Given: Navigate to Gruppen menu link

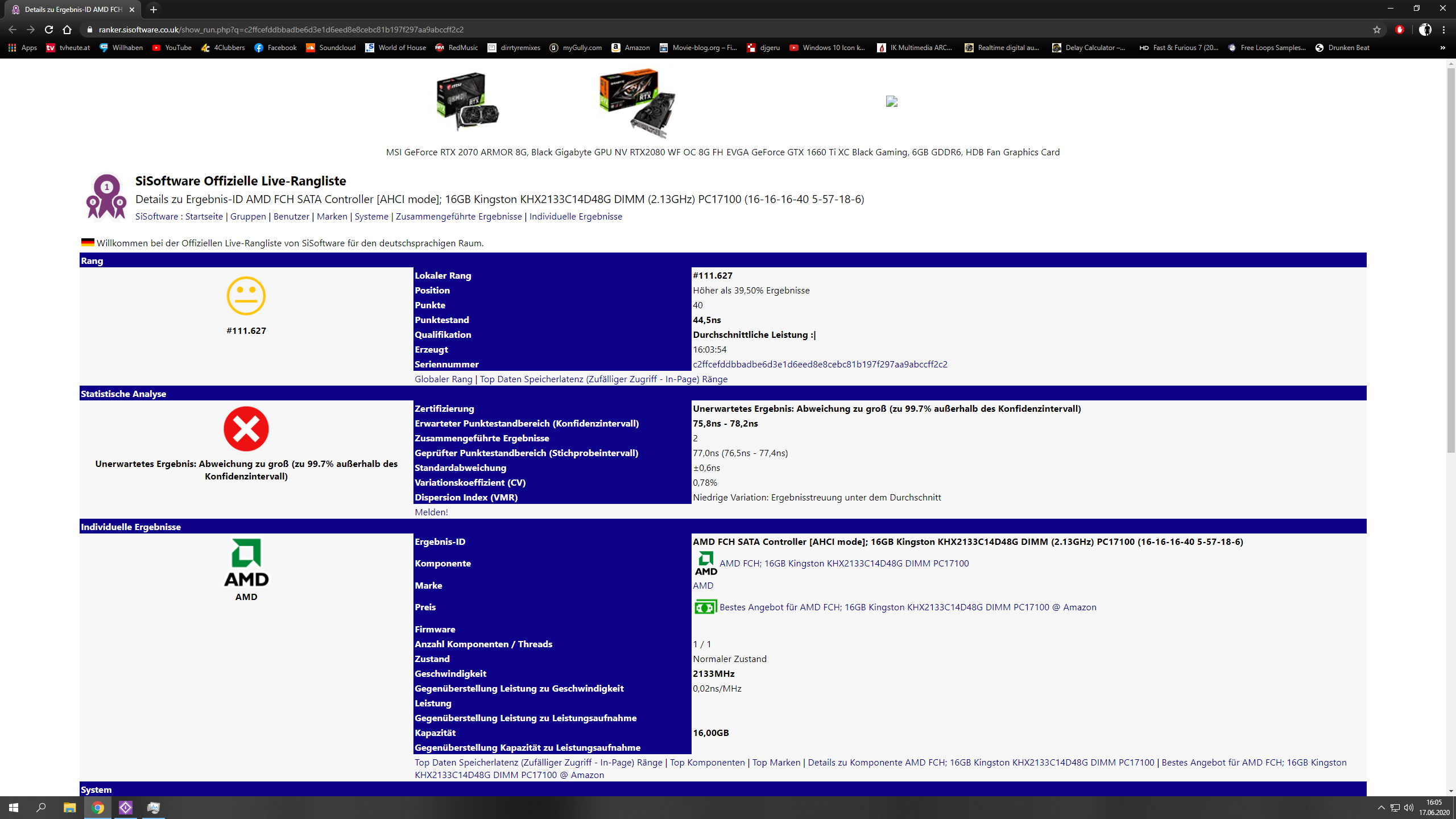Looking at the screenshot, I should tap(248, 217).
